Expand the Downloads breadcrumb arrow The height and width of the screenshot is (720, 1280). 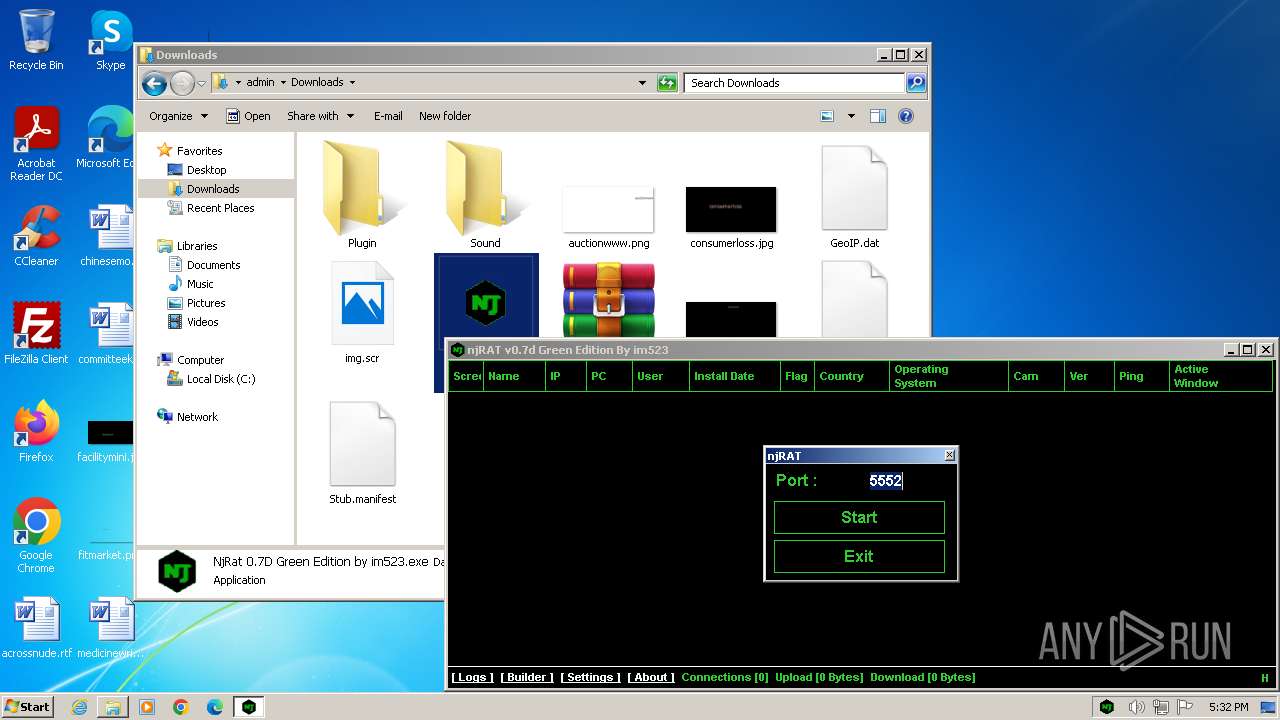coord(352,83)
